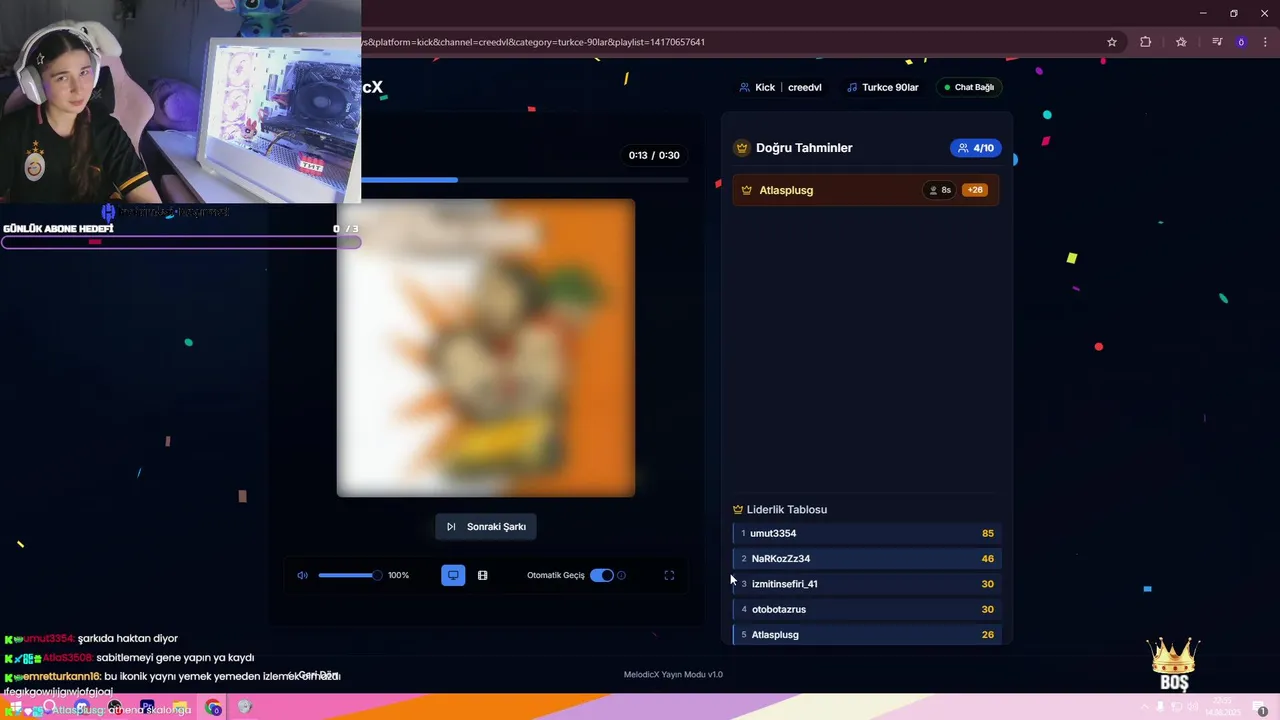Click the webcam overlay video

tap(180, 101)
